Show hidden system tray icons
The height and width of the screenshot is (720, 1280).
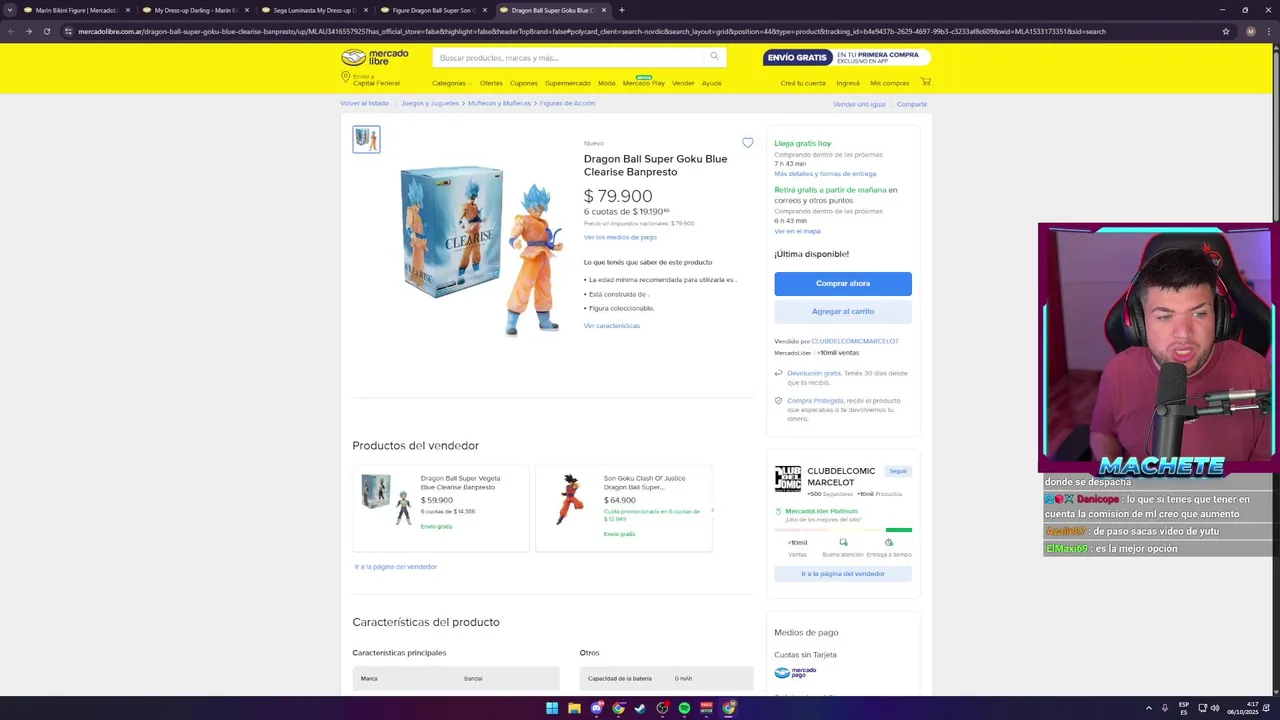[1148, 708]
